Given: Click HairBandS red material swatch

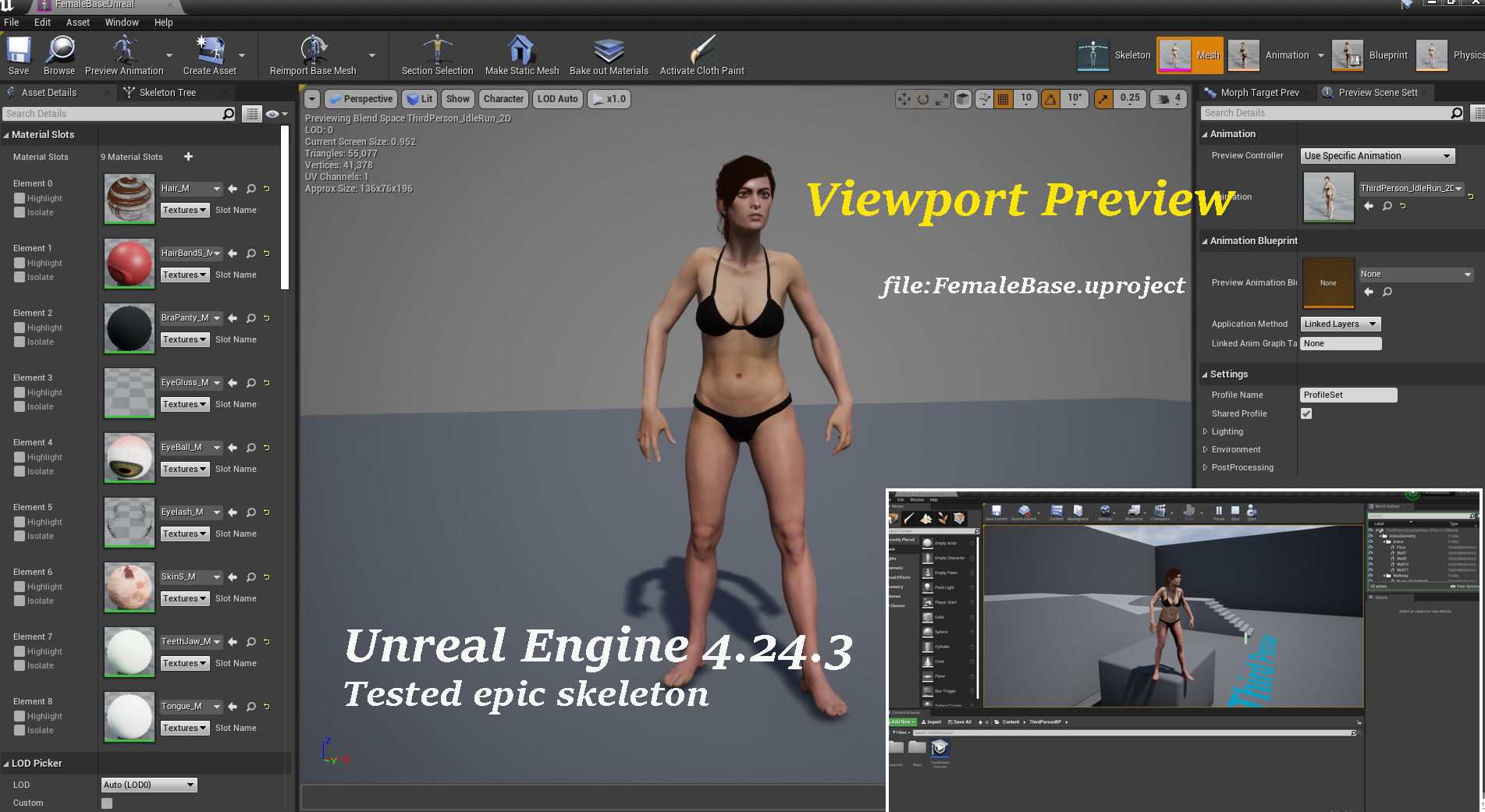Looking at the screenshot, I should (x=130, y=264).
